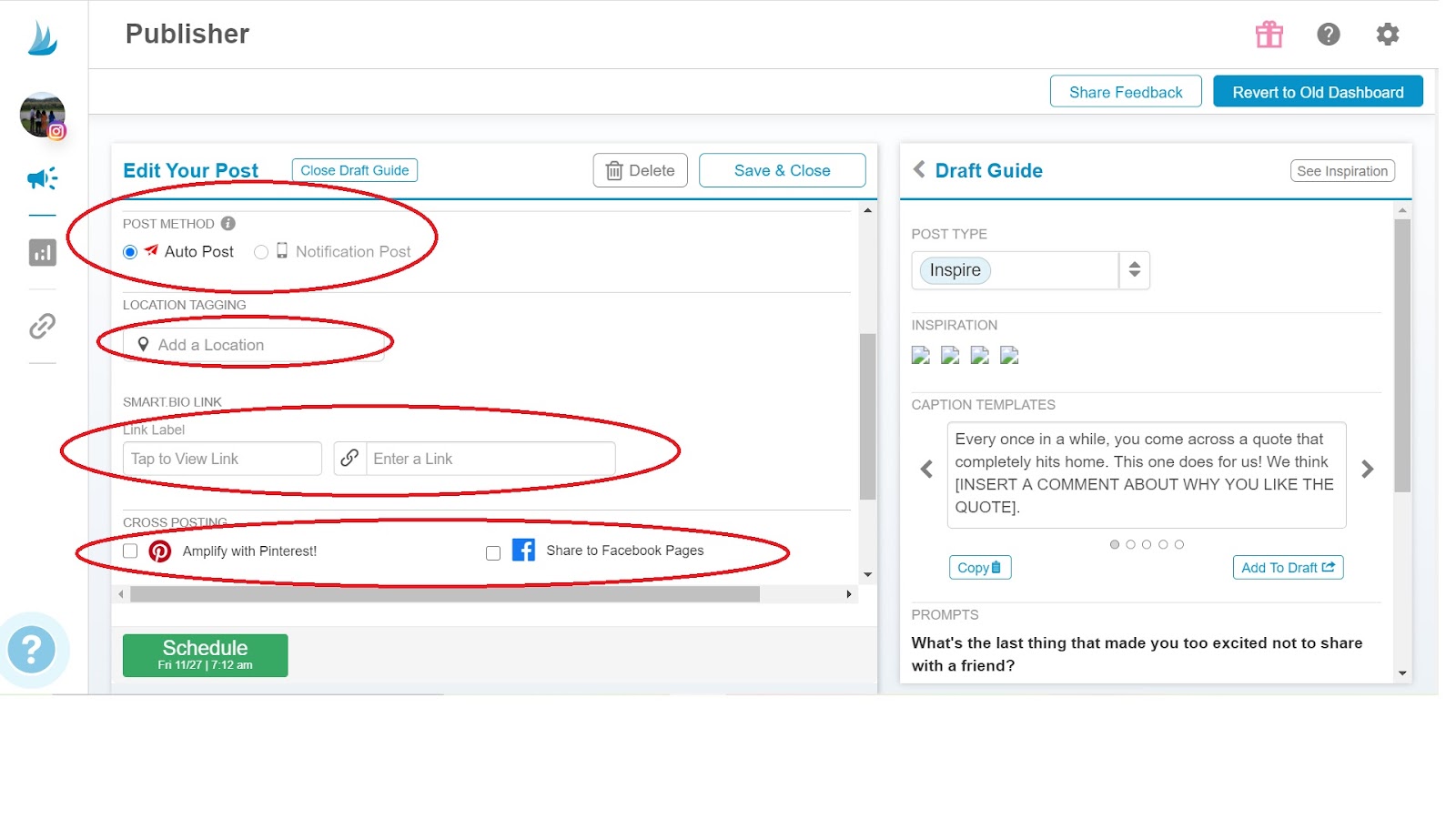
Task: Show next caption template
Action: coord(1367,469)
